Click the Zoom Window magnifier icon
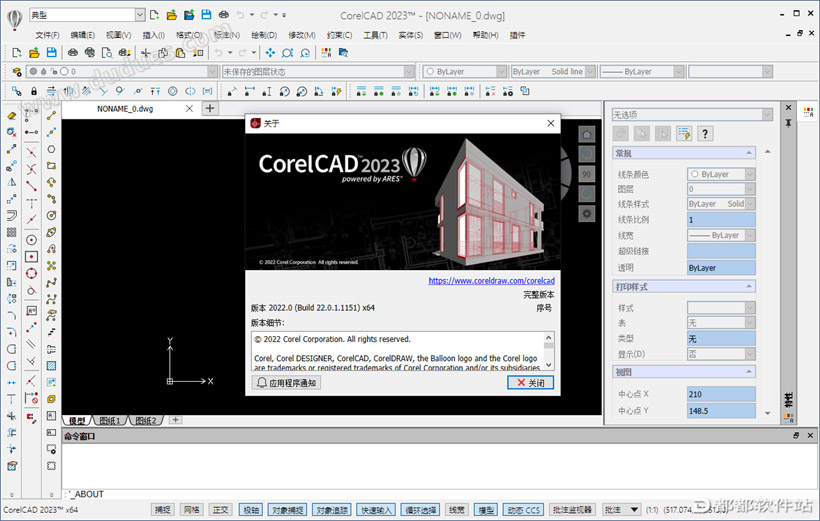Screen dimensions: 820x521 (288, 53)
